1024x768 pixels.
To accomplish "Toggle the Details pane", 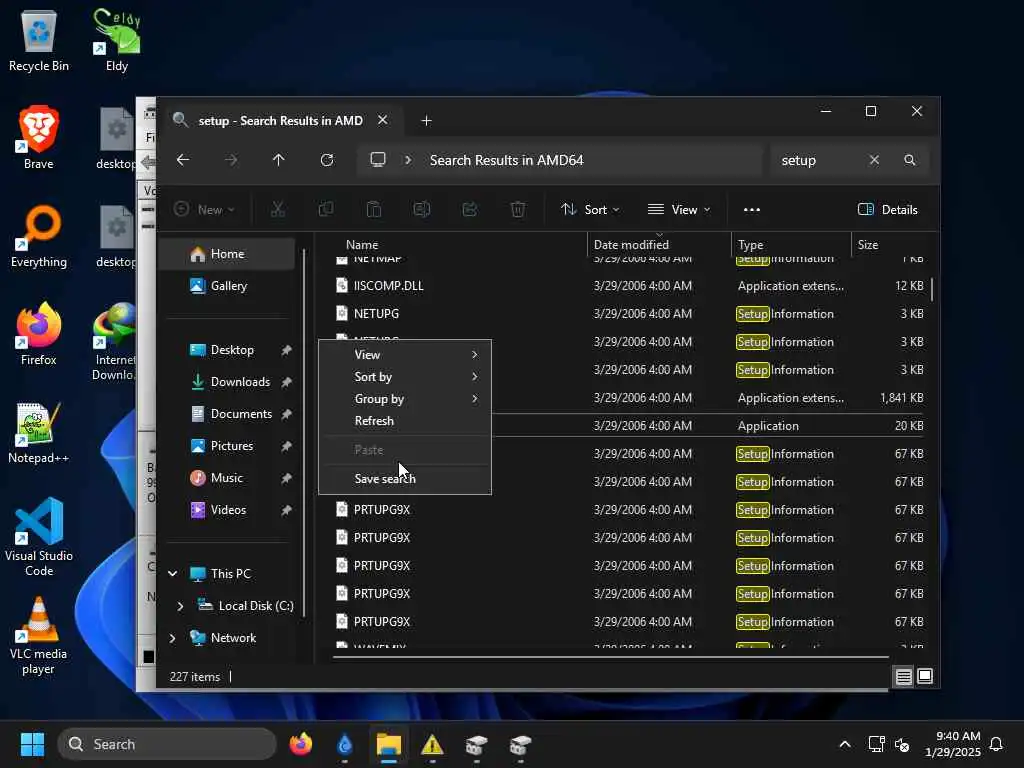I will tap(888, 210).
